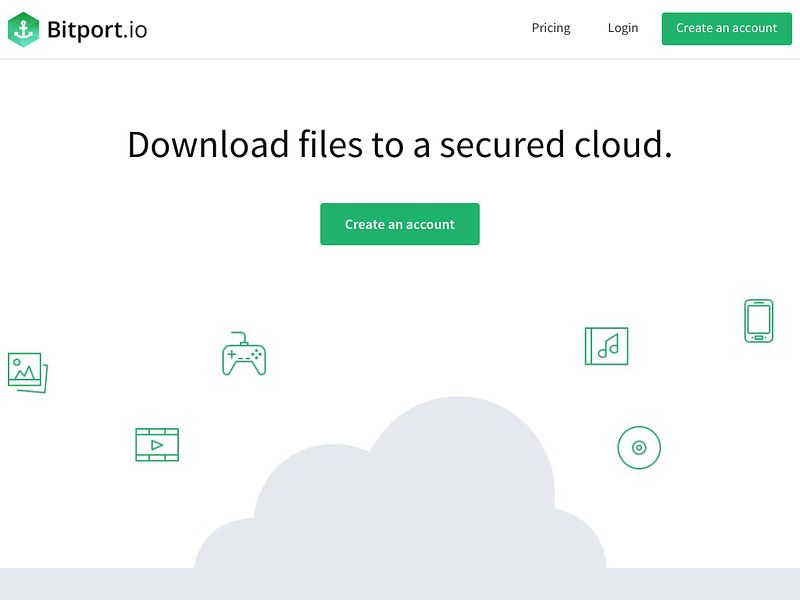Click the smartphone icon

pos(759,321)
